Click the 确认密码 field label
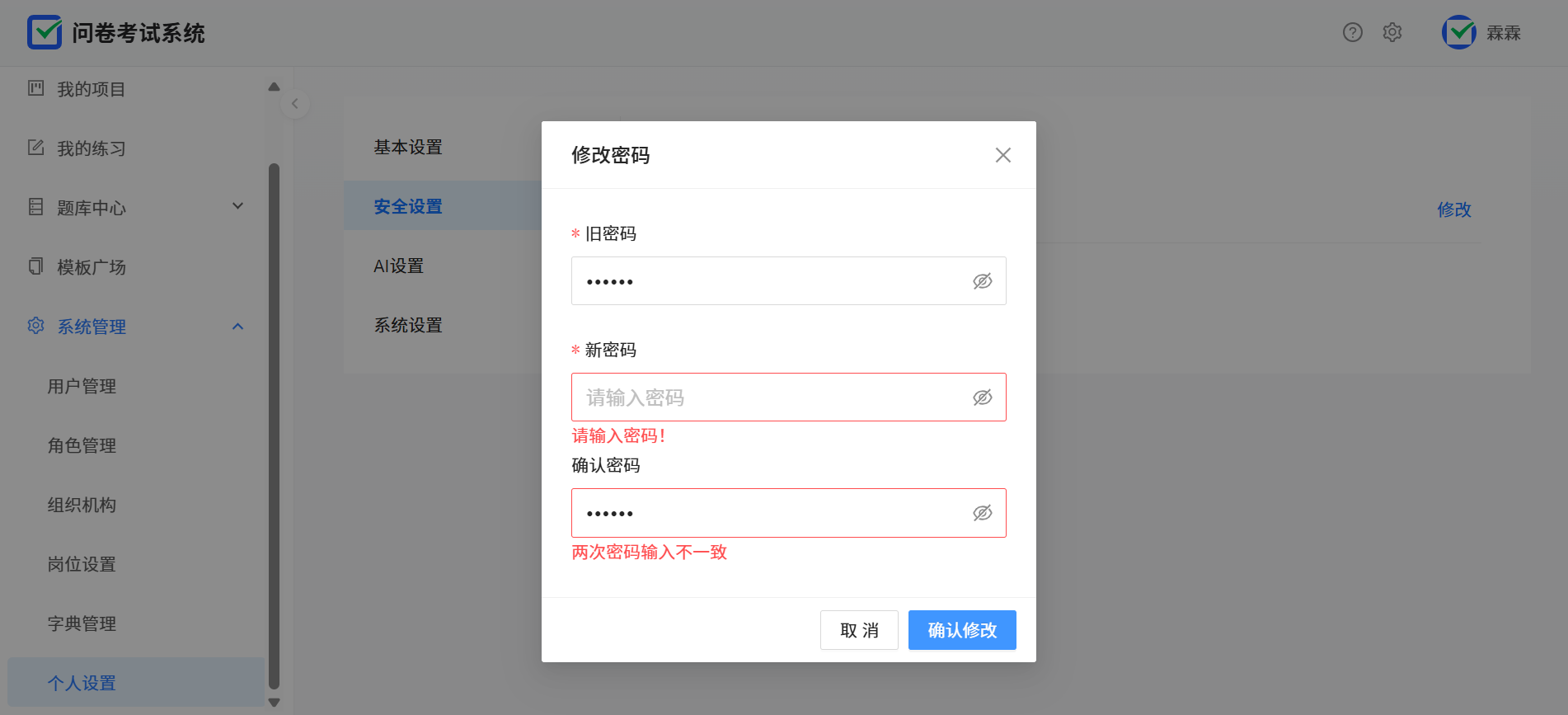1568x715 pixels. point(606,465)
